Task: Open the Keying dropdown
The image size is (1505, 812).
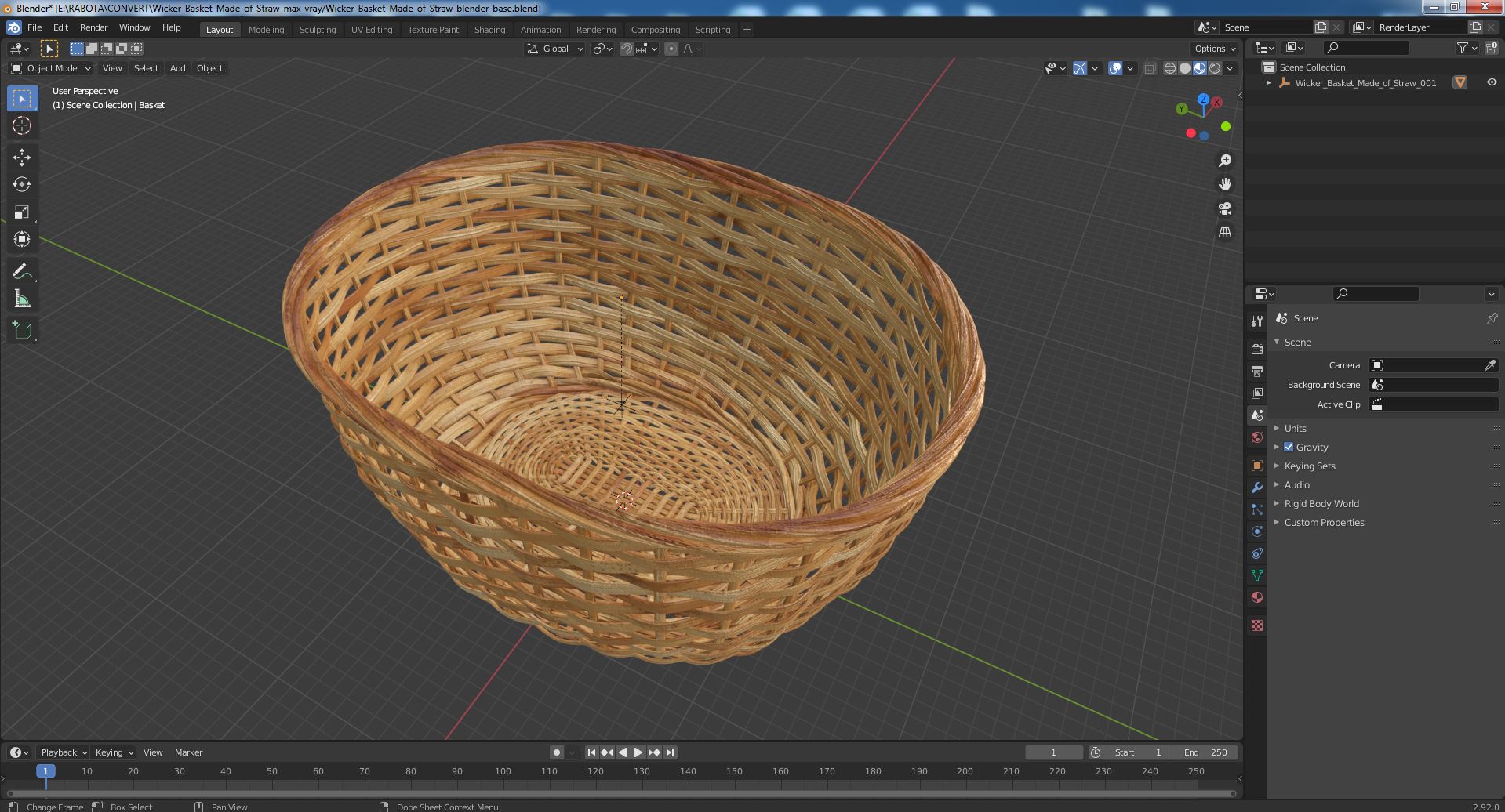Action: [x=114, y=752]
